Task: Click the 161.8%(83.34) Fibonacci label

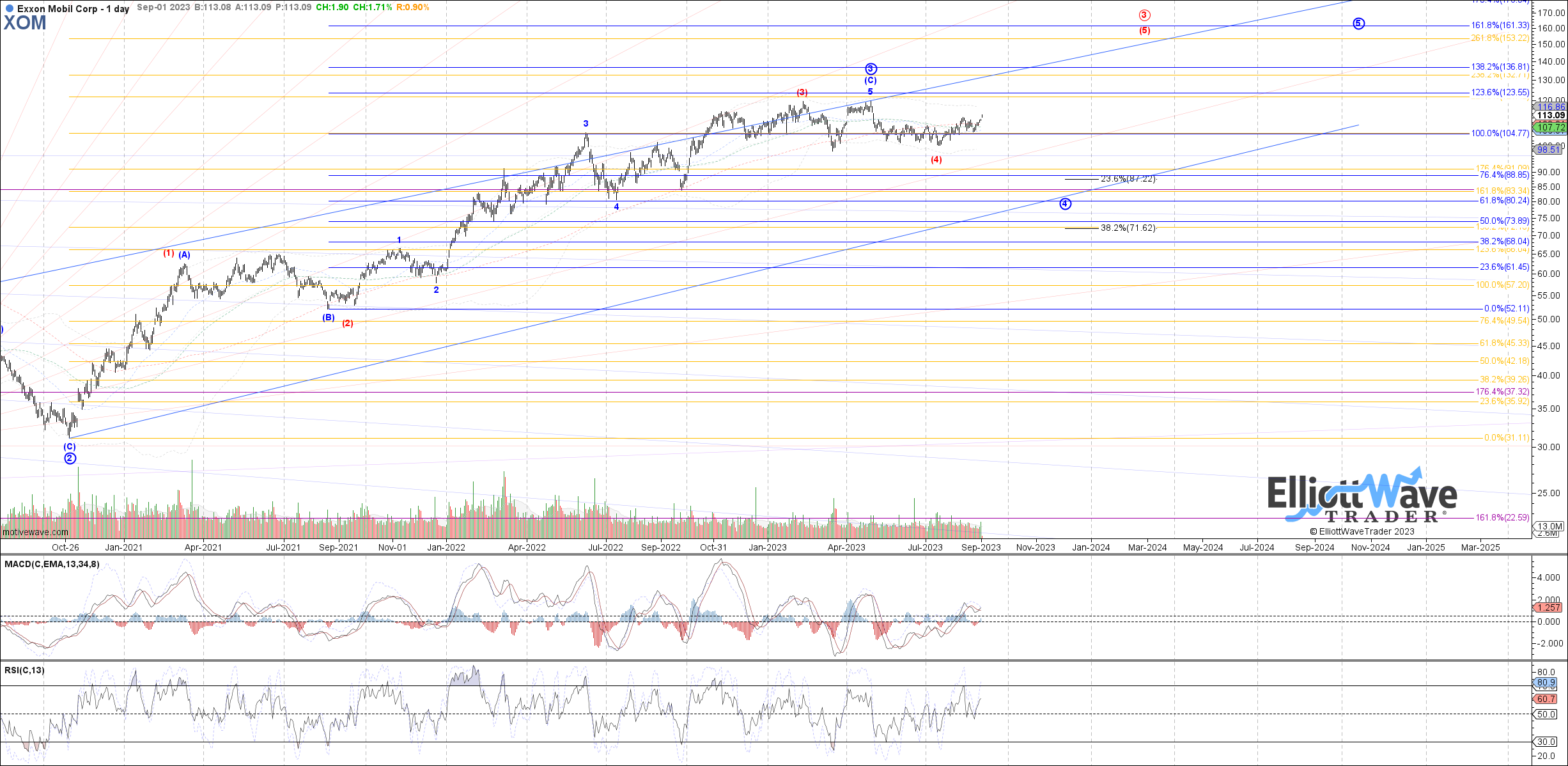Action: pos(1502,191)
